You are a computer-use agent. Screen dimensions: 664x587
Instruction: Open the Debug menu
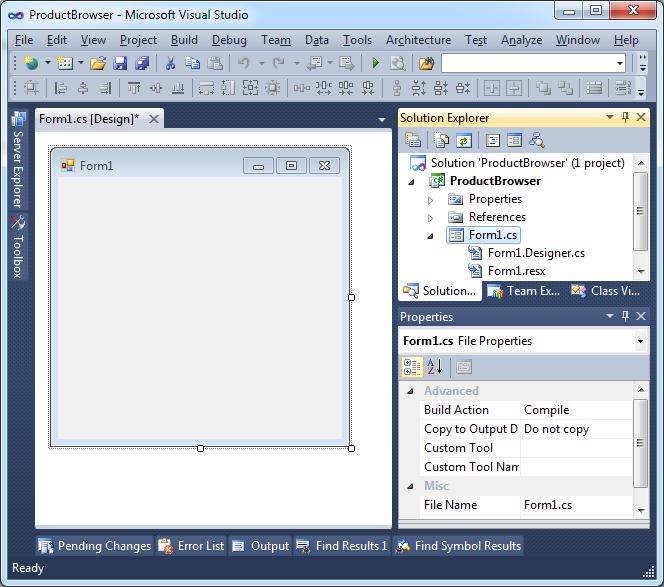pos(229,40)
